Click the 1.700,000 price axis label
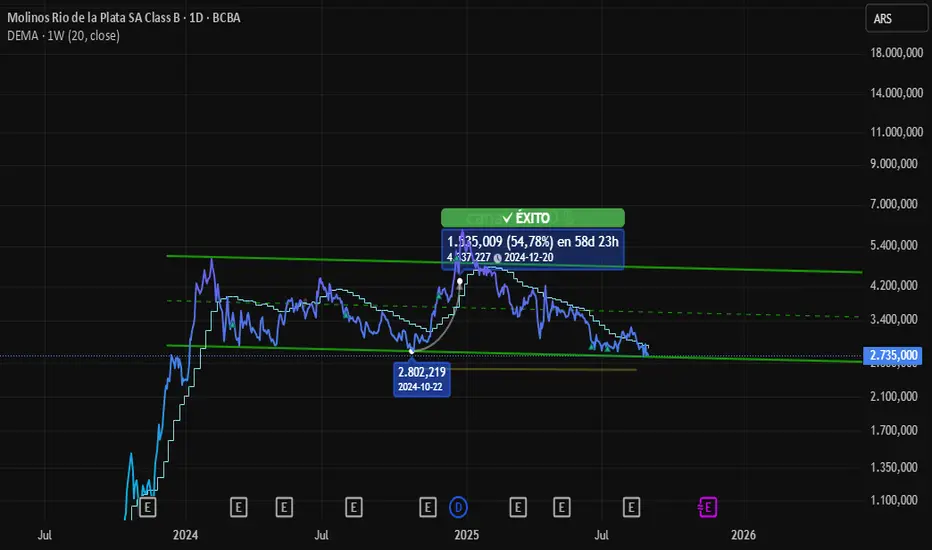This screenshot has width=932, height=550. [x=894, y=430]
